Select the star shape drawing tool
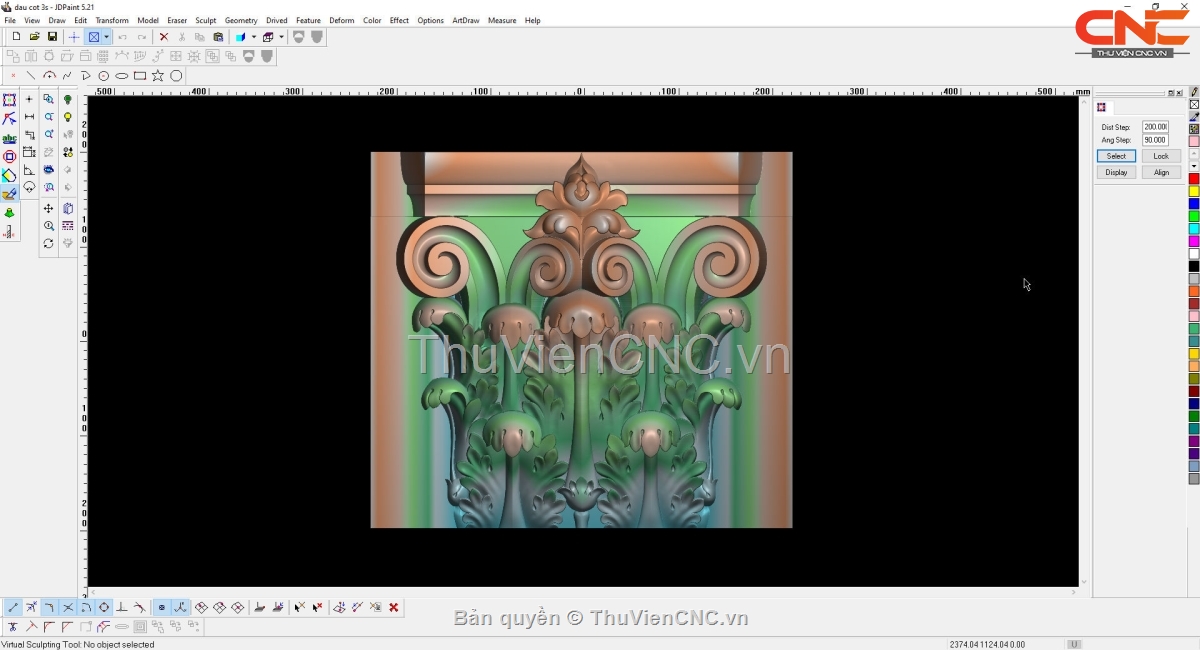 pyautogui.click(x=158, y=76)
